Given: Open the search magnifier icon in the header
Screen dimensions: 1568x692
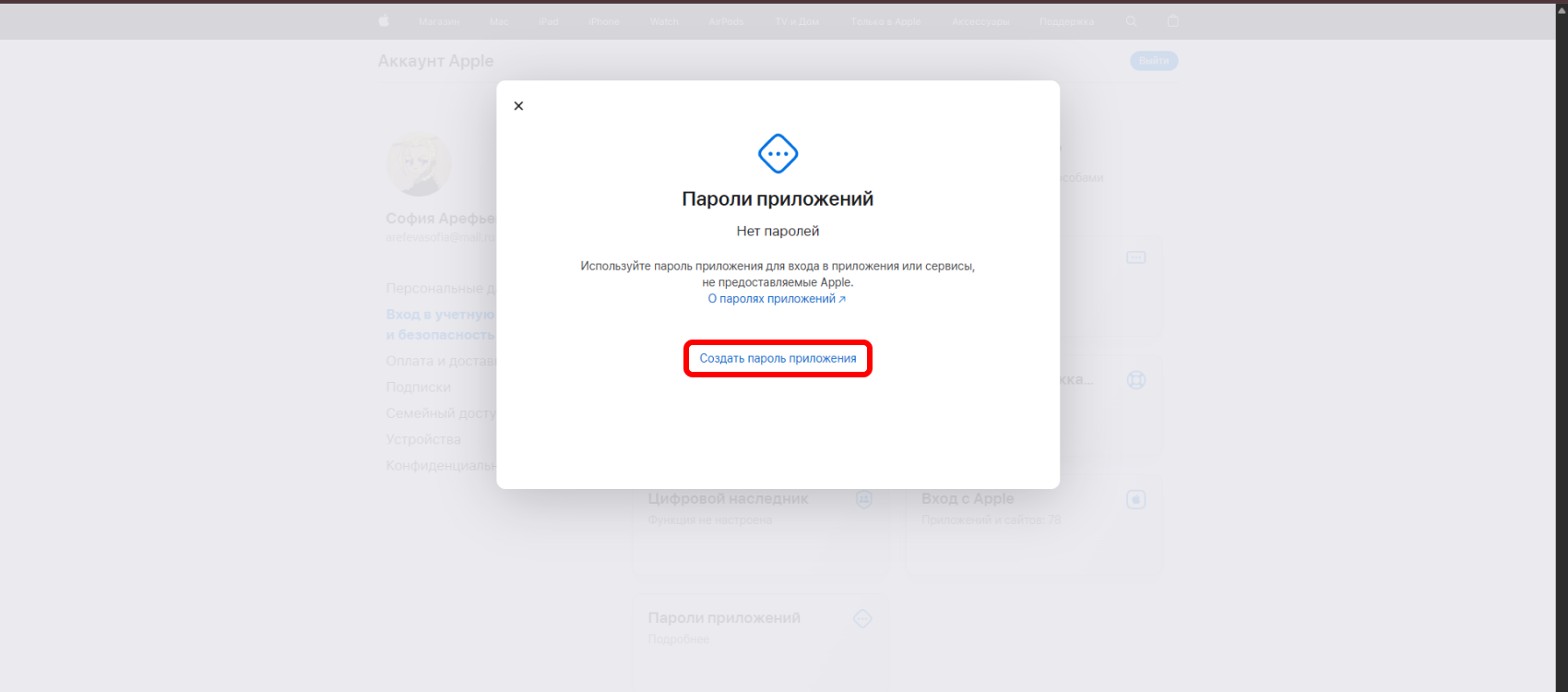Looking at the screenshot, I should [1131, 21].
